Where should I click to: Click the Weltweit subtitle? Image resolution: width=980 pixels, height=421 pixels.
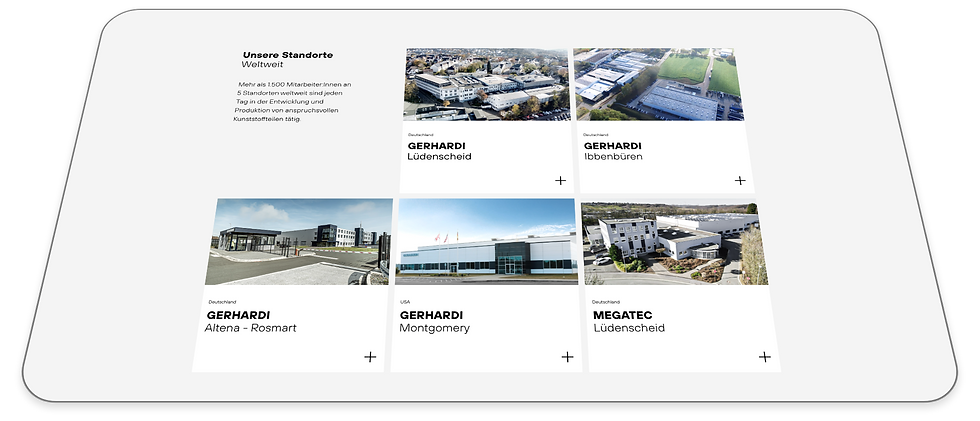coord(262,64)
